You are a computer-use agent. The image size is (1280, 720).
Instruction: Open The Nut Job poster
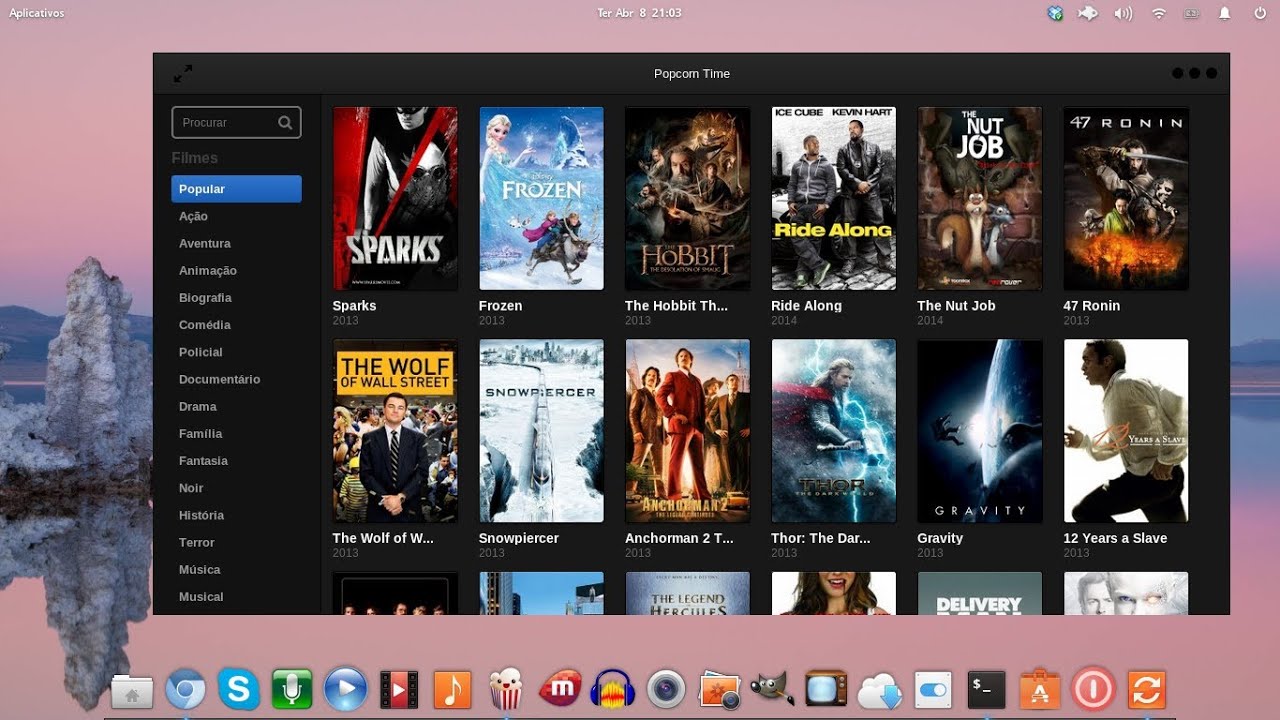pos(979,198)
